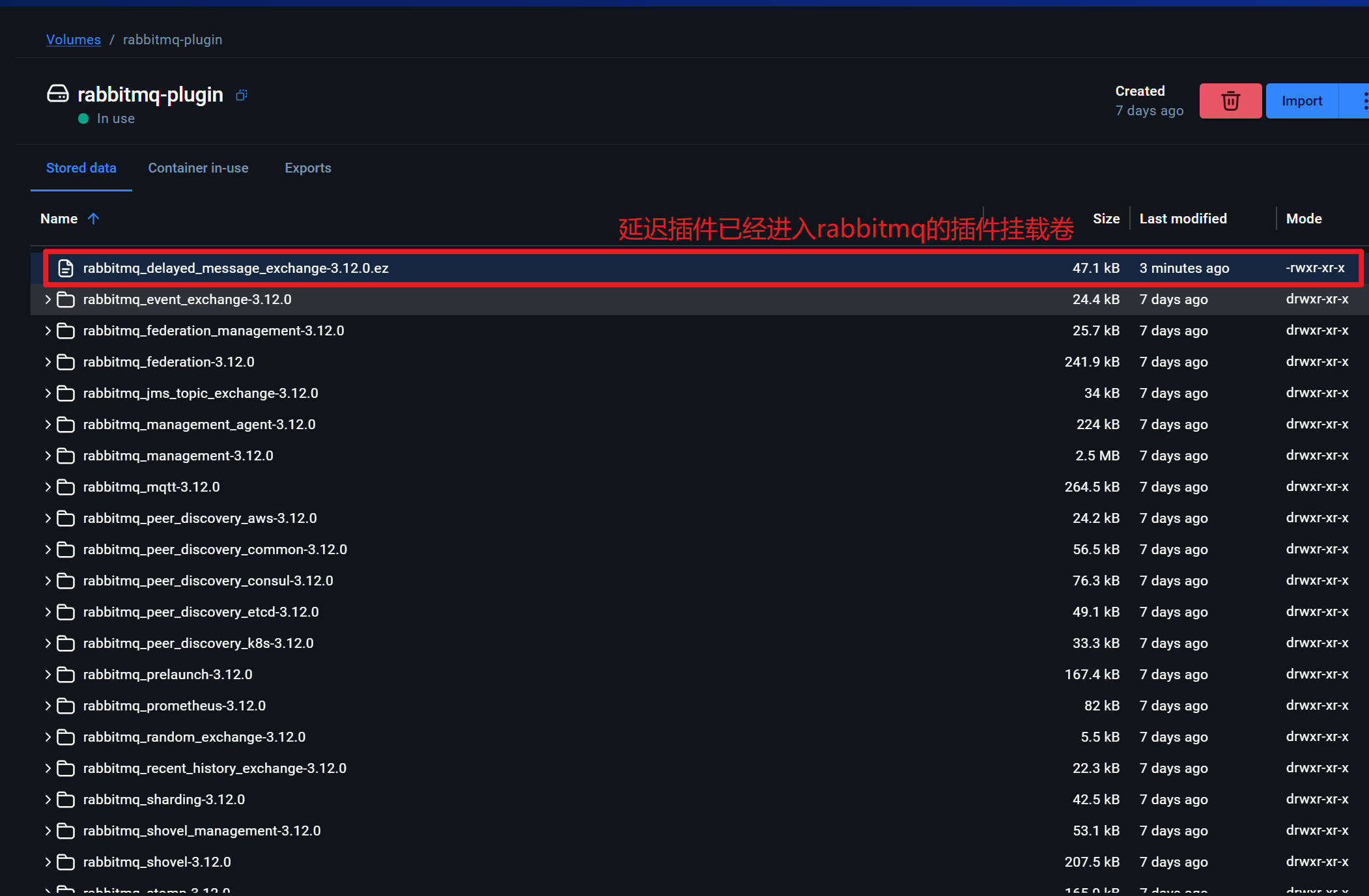Select the rabbitmq_mqtt-3.12.0 folder name
The image size is (1369, 896).
(151, 487)
